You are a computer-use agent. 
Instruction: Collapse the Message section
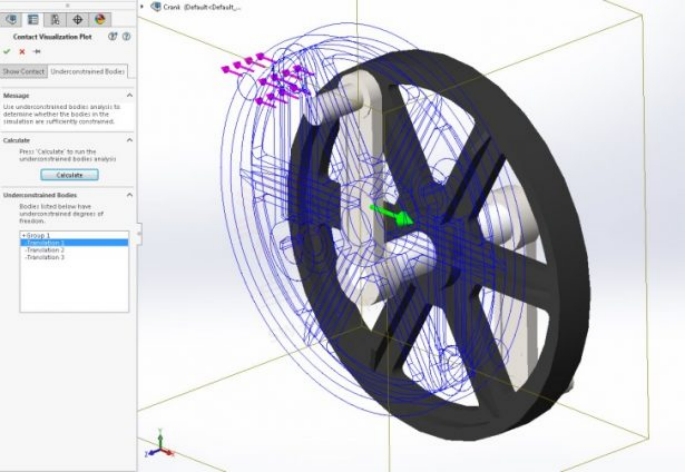pos(130,95)
